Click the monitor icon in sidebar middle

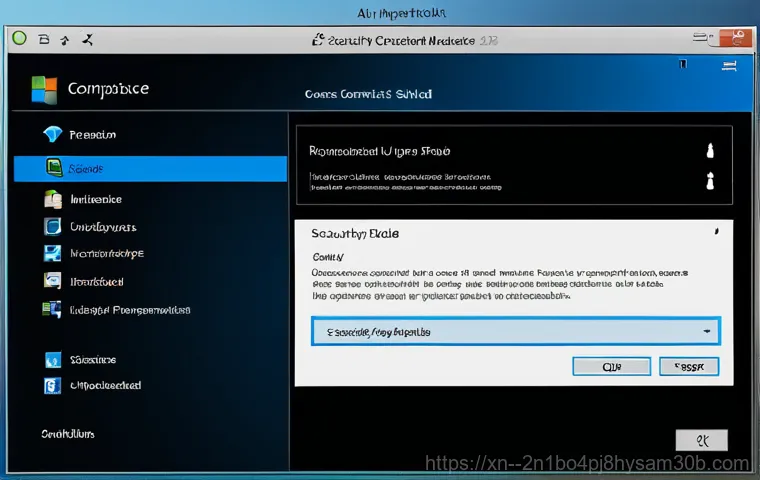click(x=53, y=281)
